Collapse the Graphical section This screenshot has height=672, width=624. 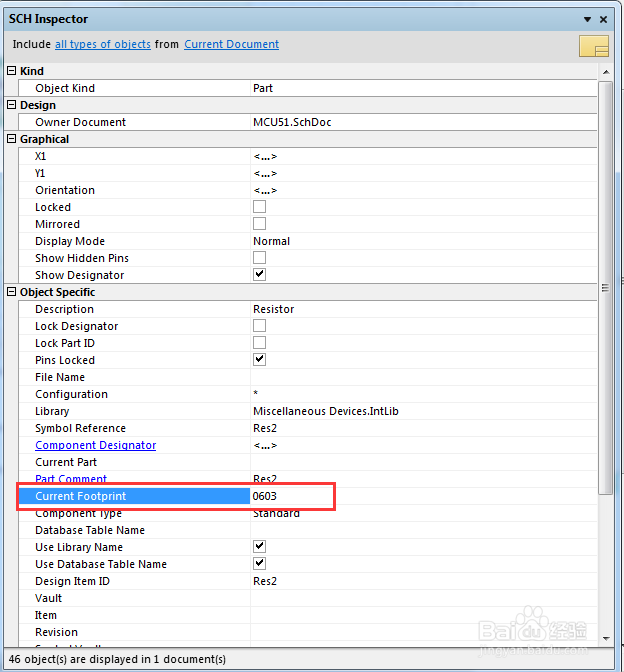tap(12, 139)
